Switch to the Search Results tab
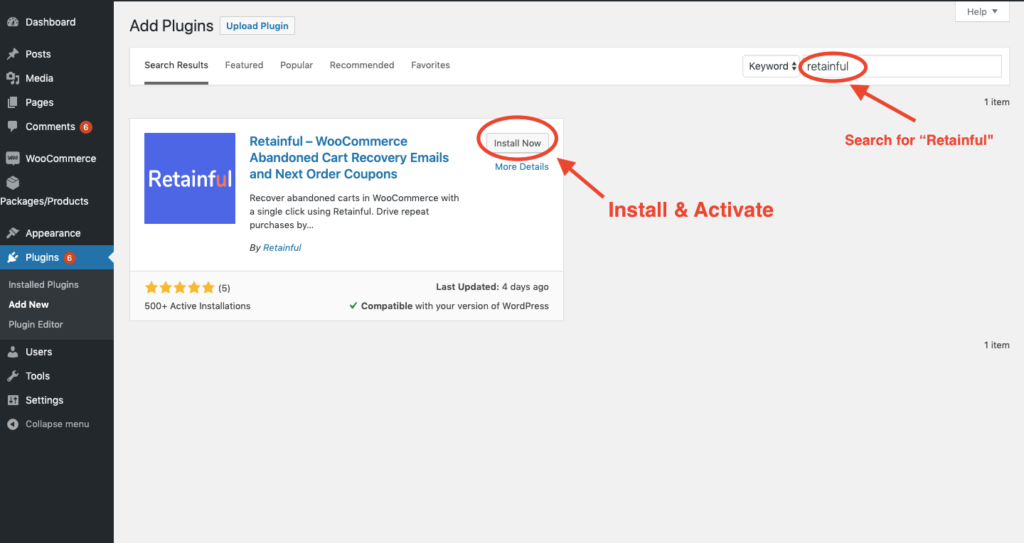 click(x=176, y=65)
